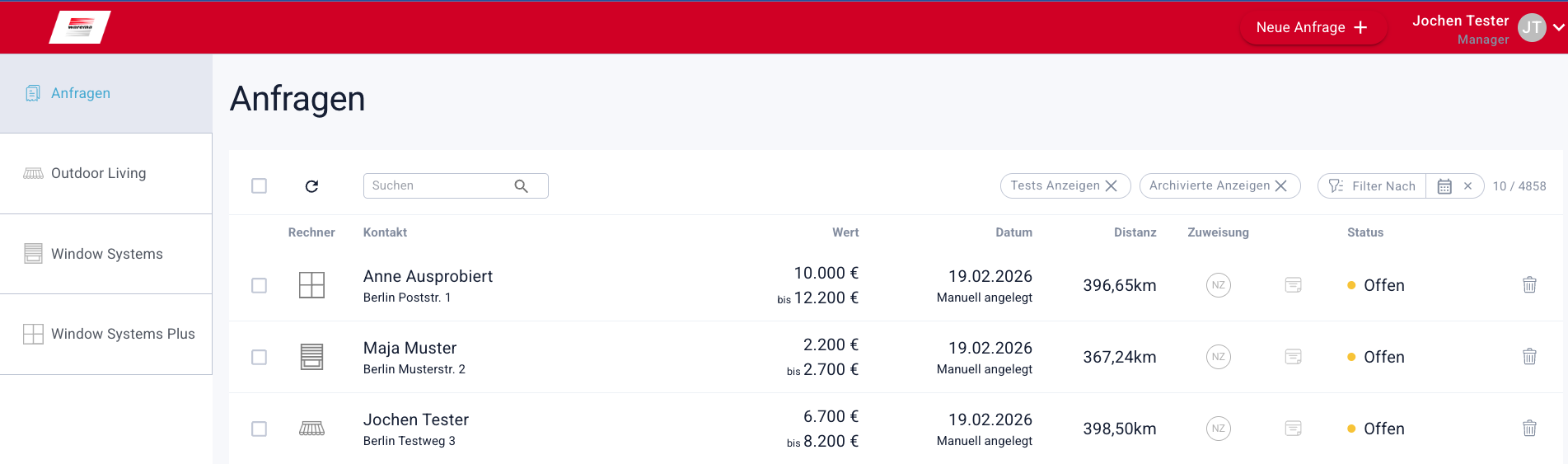Open the notes icon in Maja Muster row
The height and width of the screenshot is (464, 1568).
point(1293,357)
